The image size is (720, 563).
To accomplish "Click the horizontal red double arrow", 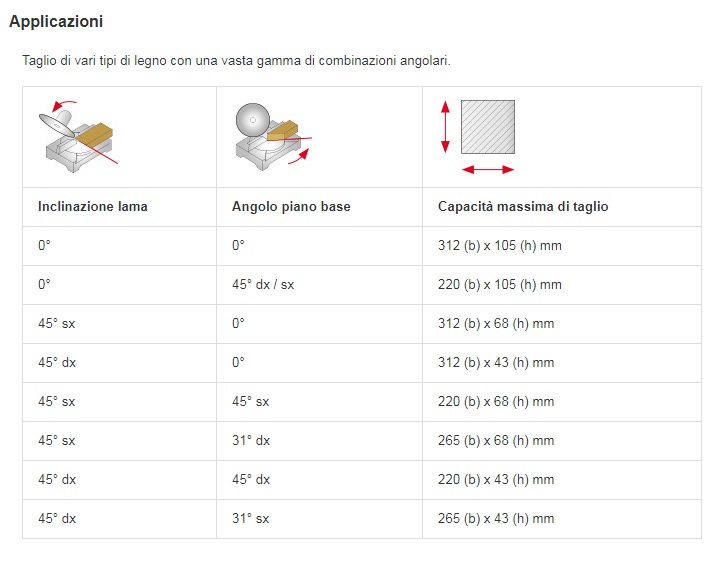I will coord(488,170).
